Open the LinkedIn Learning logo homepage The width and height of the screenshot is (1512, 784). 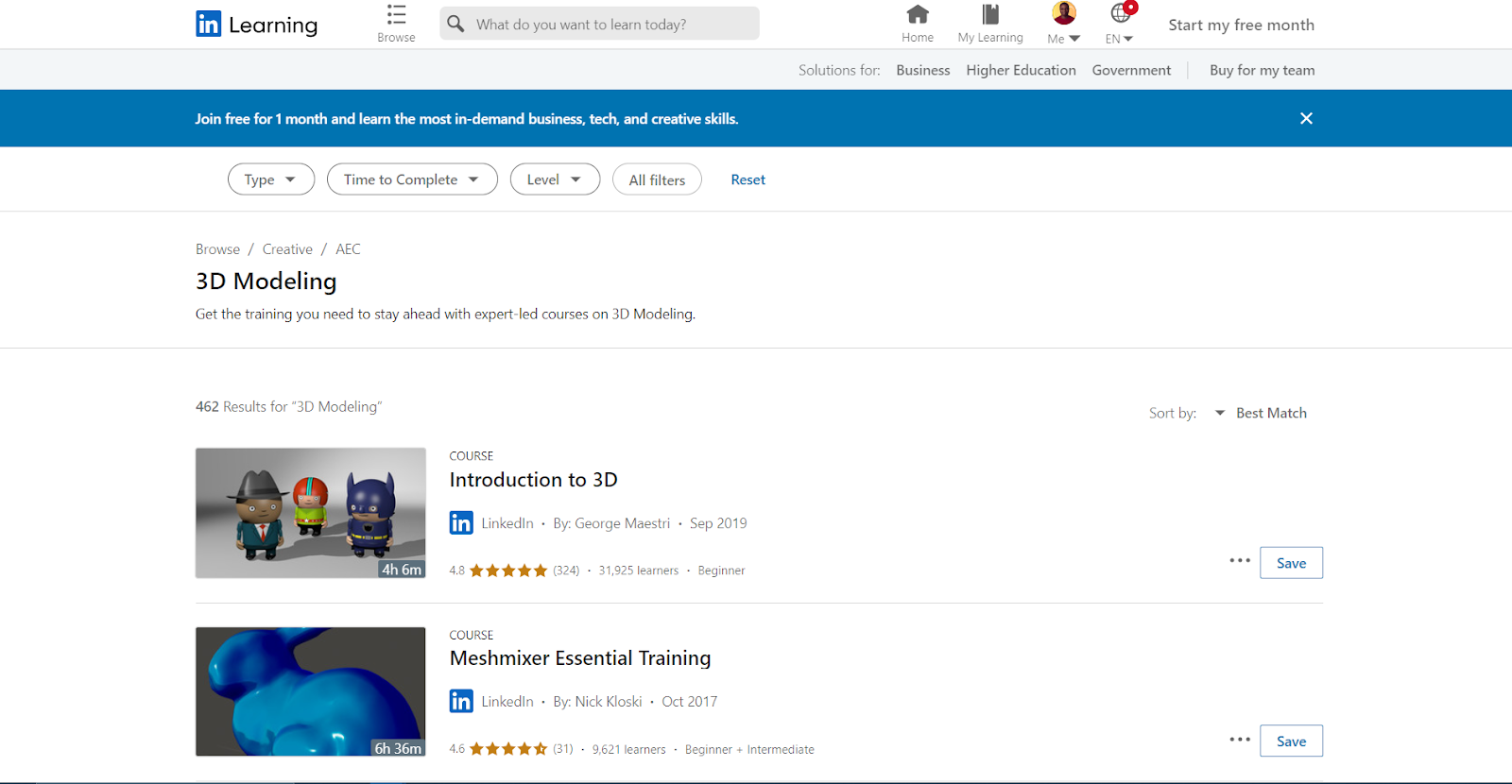tap(256, 24)
